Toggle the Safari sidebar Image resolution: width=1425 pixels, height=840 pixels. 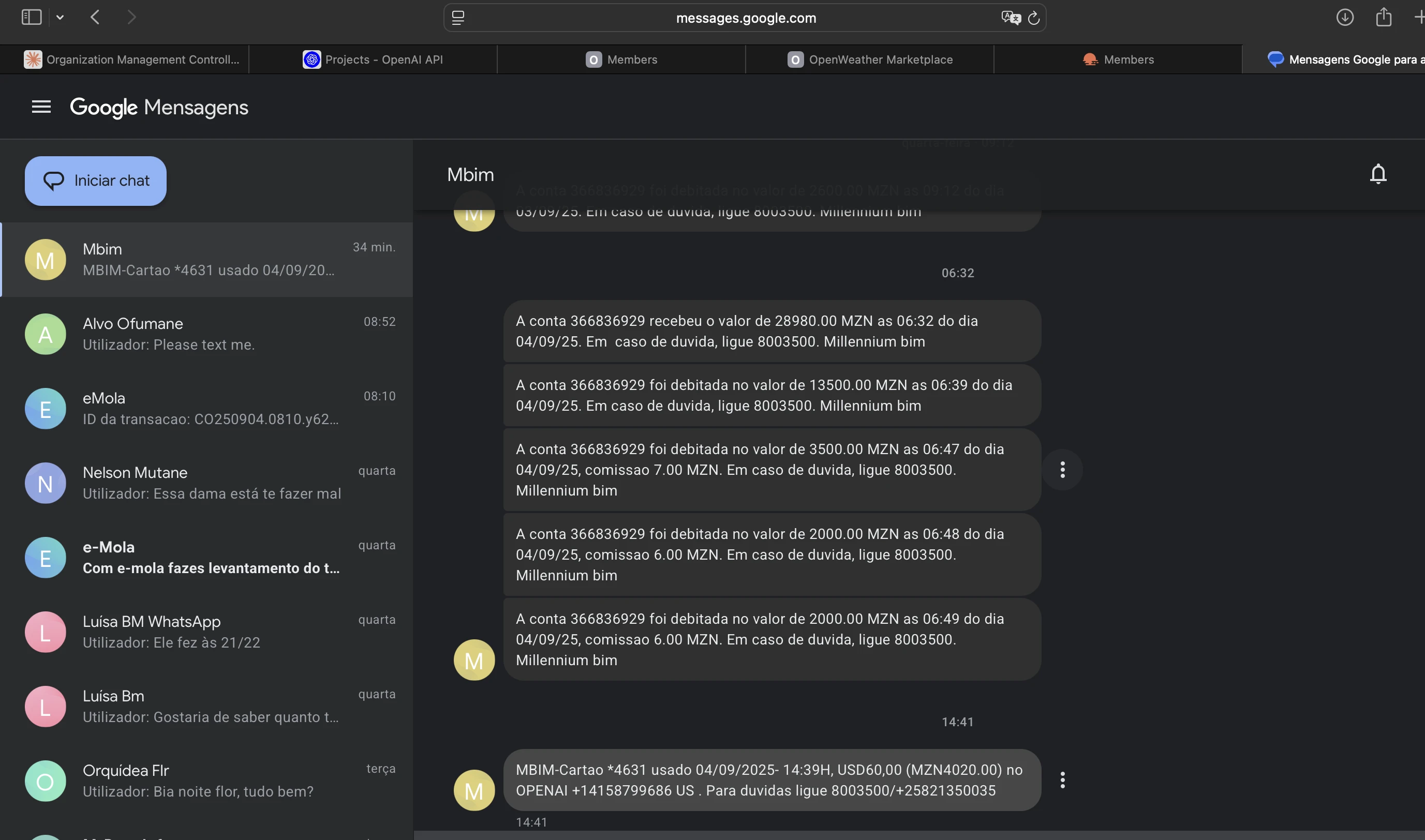pyautogui.click(x=32, y=18)
